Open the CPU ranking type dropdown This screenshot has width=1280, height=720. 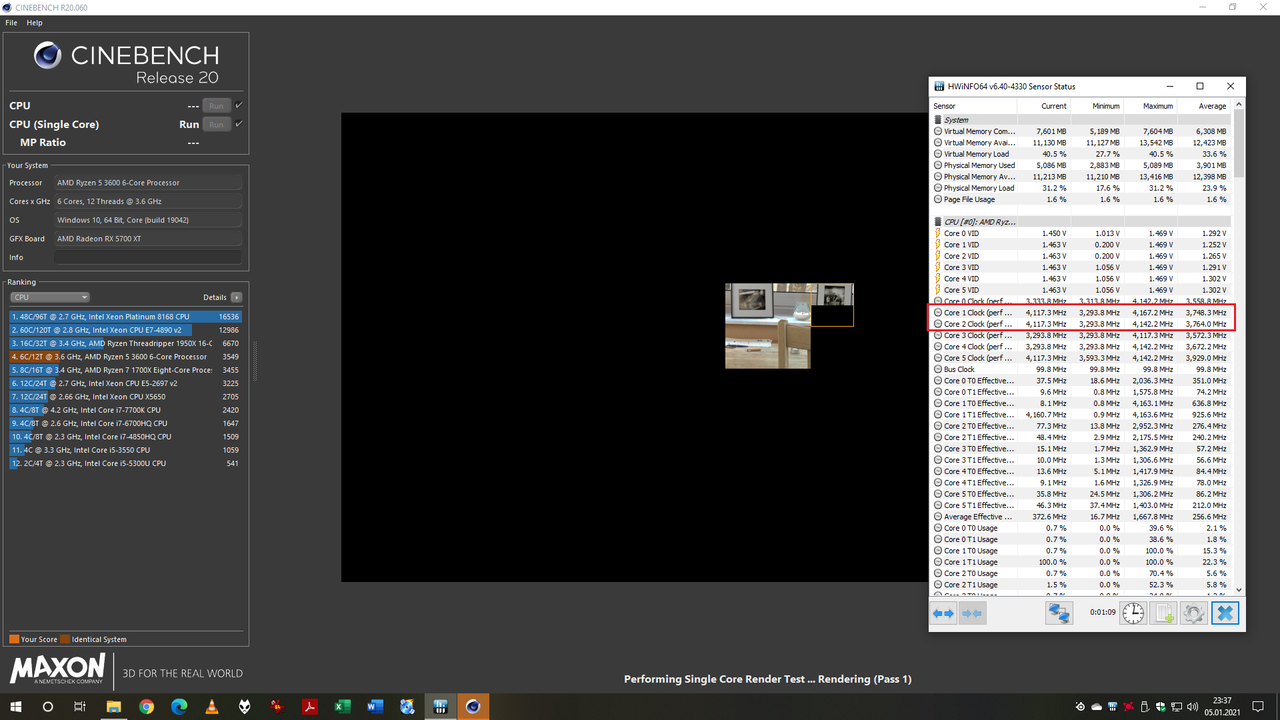coord(50,297)
